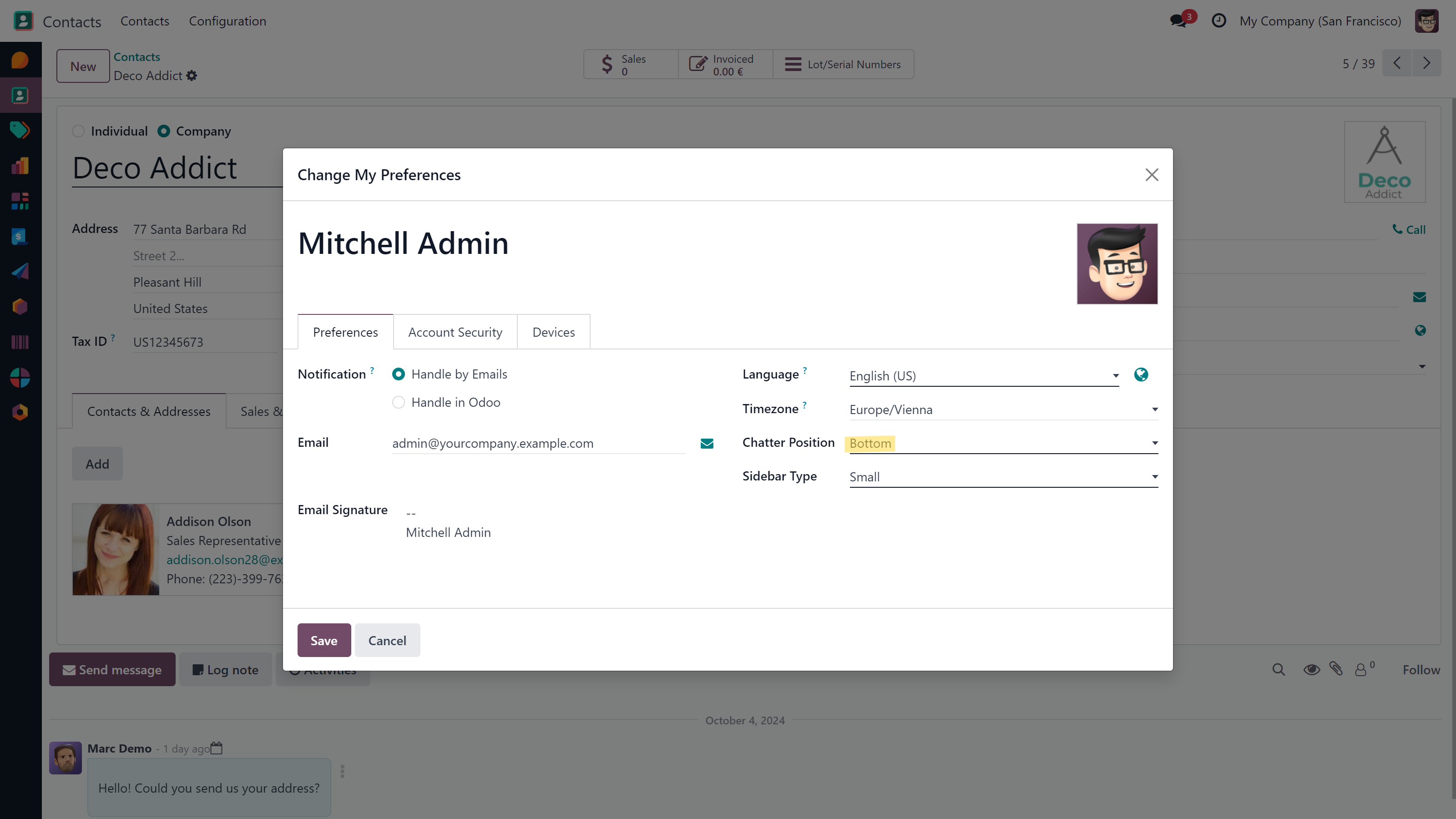
Task: Open the Devices tab
Action: (x=553, y=332)
